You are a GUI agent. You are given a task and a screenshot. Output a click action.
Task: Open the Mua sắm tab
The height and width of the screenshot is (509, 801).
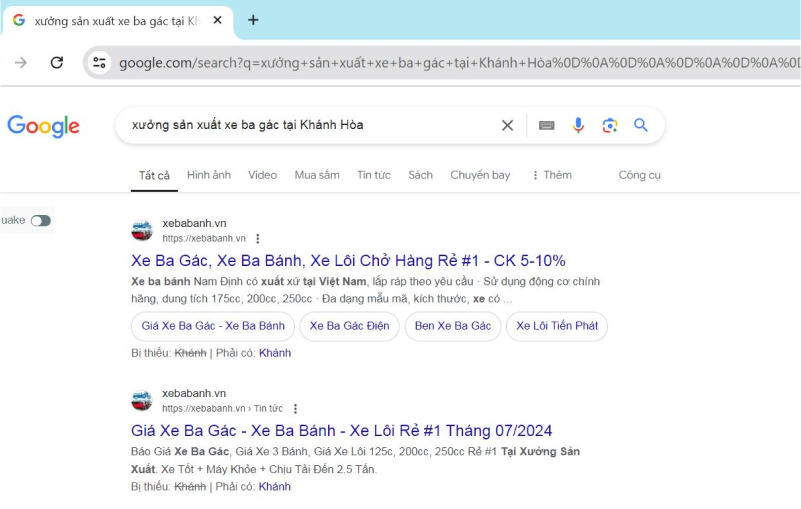(317, 175)
